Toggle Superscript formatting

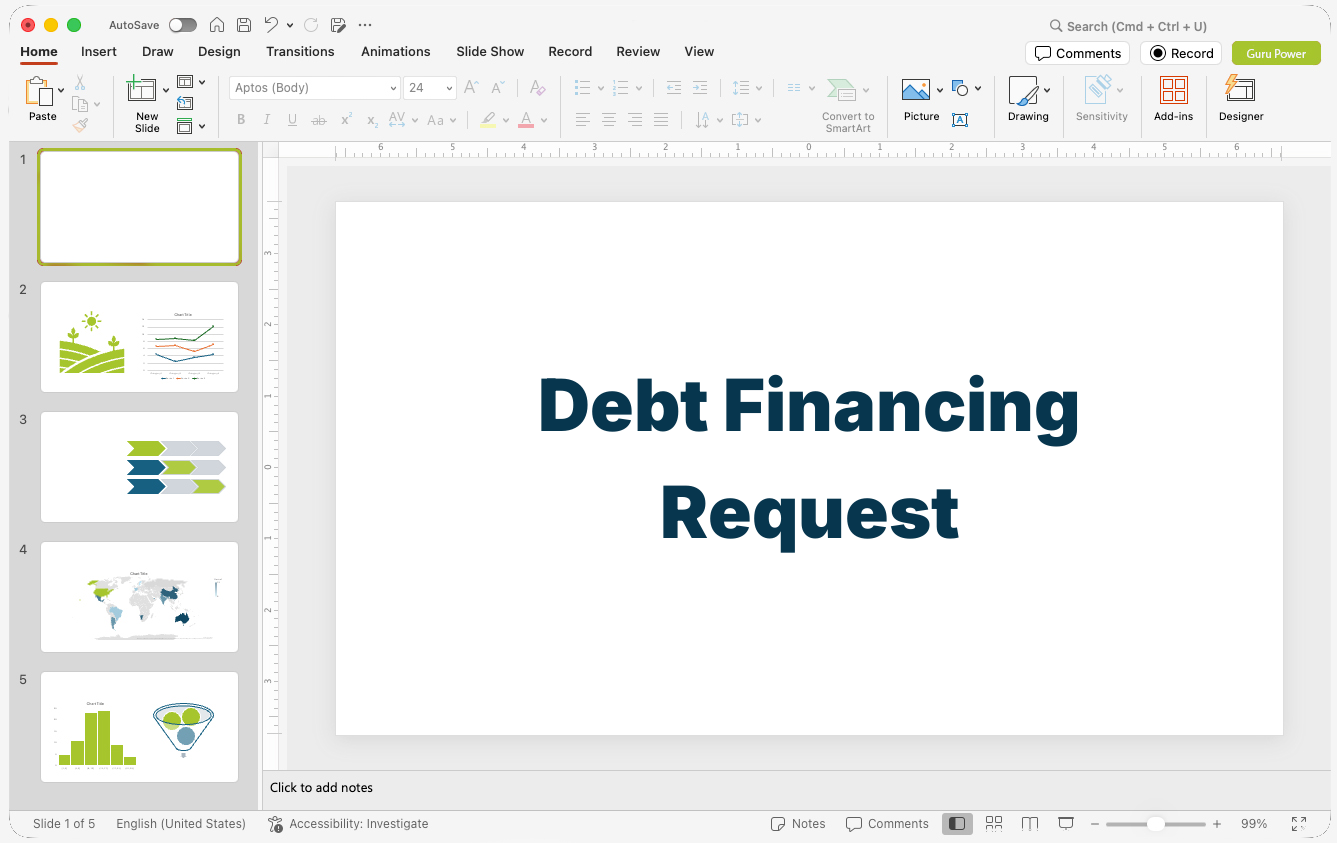(346, 120)
